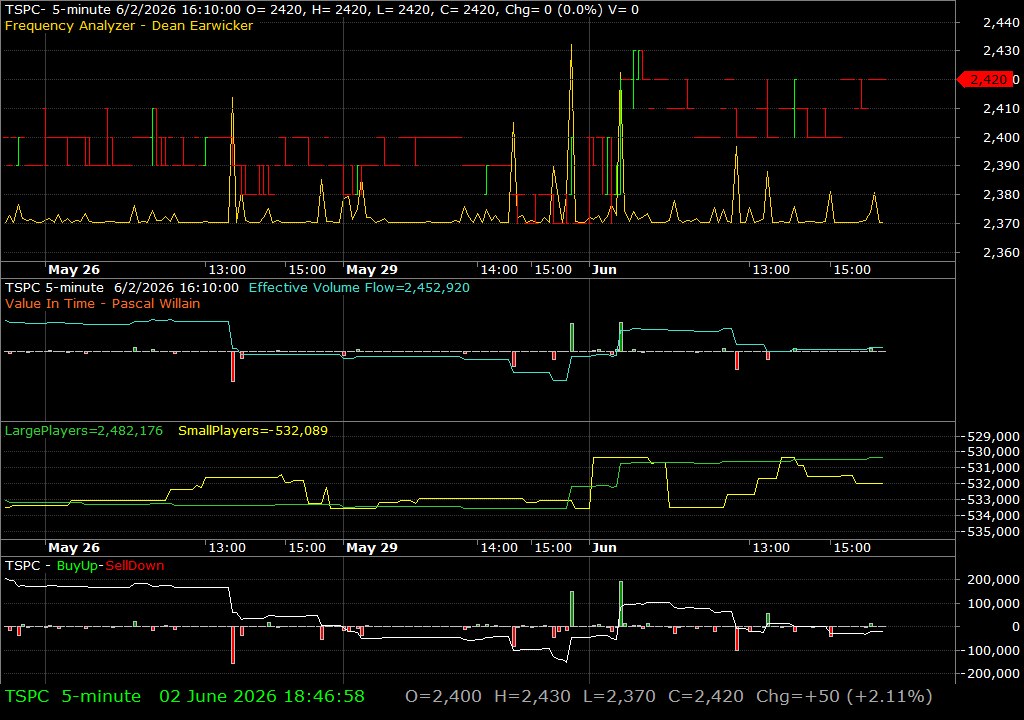Click the 'Chg= 0 (0.0%)' header value
Viewport: 1024px width, 720px height.
point(554,10)
